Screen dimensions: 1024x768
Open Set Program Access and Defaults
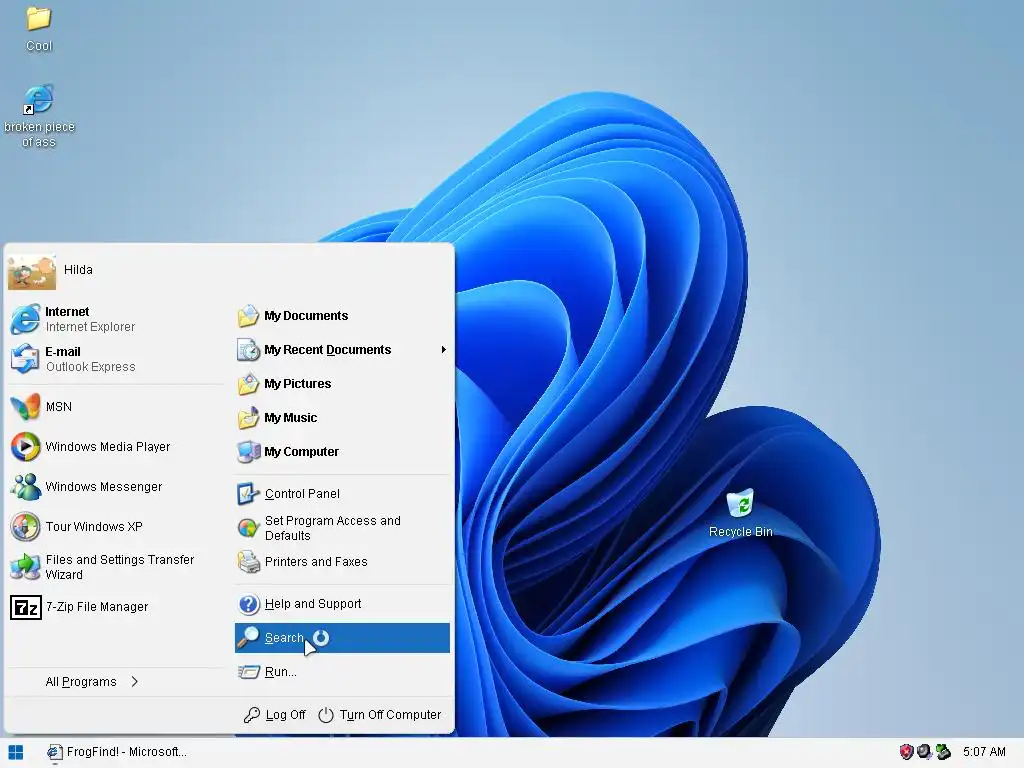click(342, 528)
